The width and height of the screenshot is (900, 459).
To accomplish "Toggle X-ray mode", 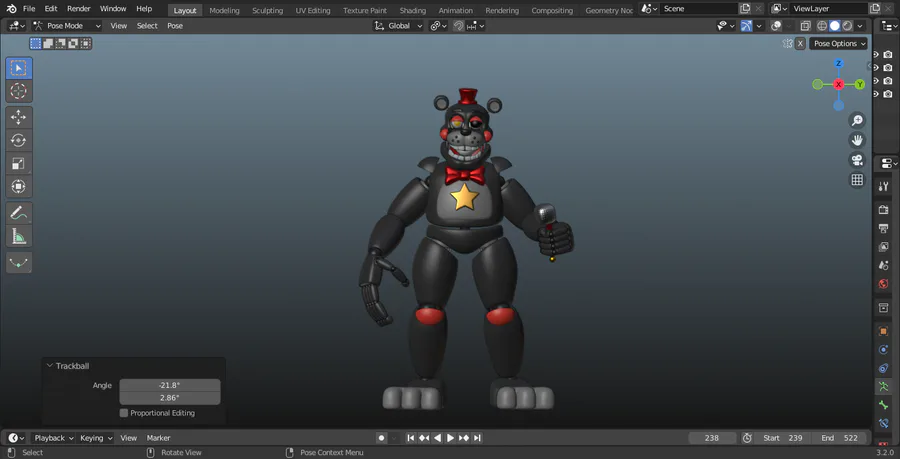I will pyautogui.click(x=805, y=26).
